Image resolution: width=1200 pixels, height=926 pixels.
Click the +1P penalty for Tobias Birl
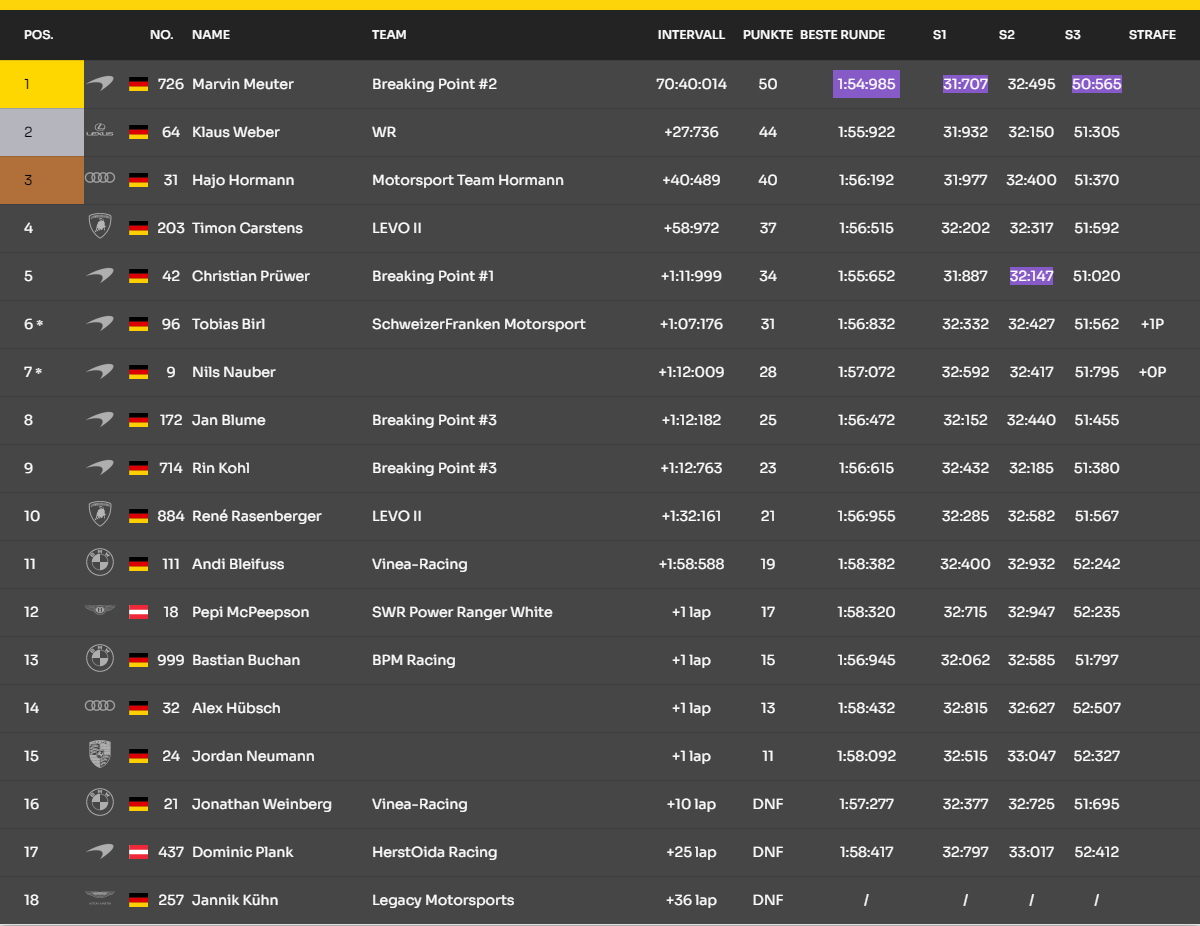[1152, 324]
